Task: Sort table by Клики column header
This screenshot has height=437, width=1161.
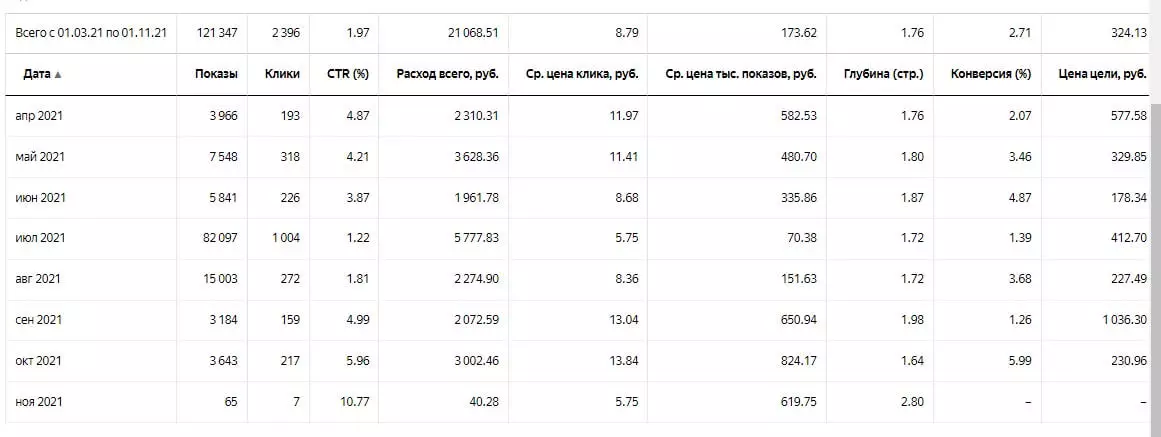Action: click(282, 74)
